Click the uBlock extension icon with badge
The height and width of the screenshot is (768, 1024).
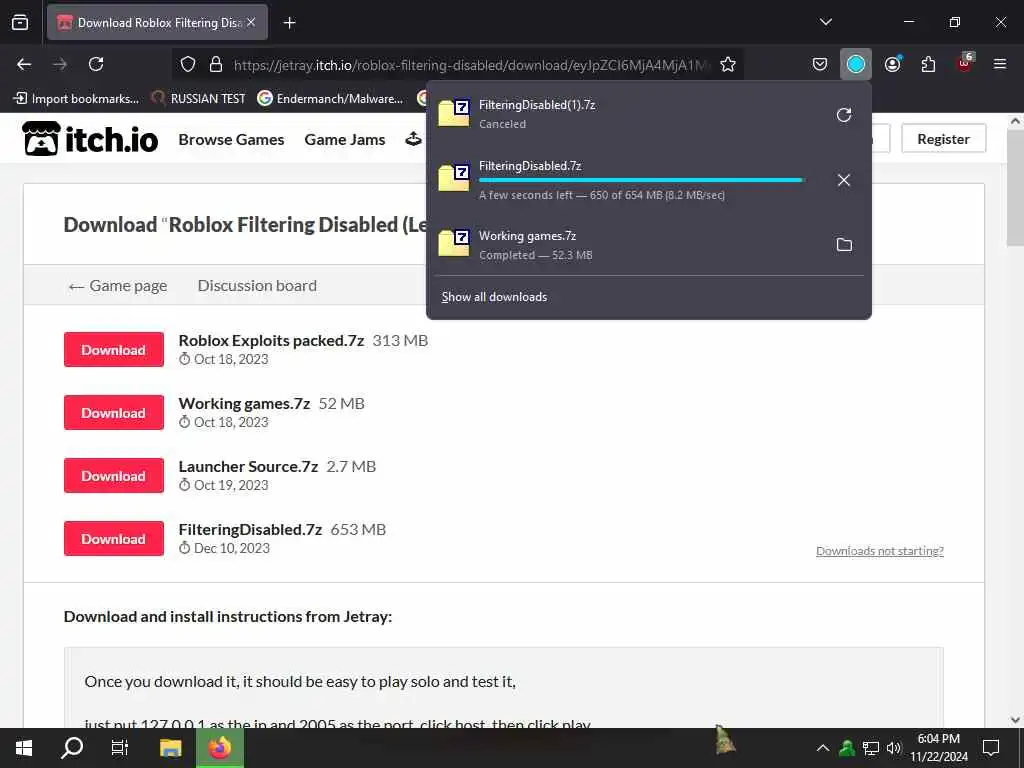[x=965, y=63]
